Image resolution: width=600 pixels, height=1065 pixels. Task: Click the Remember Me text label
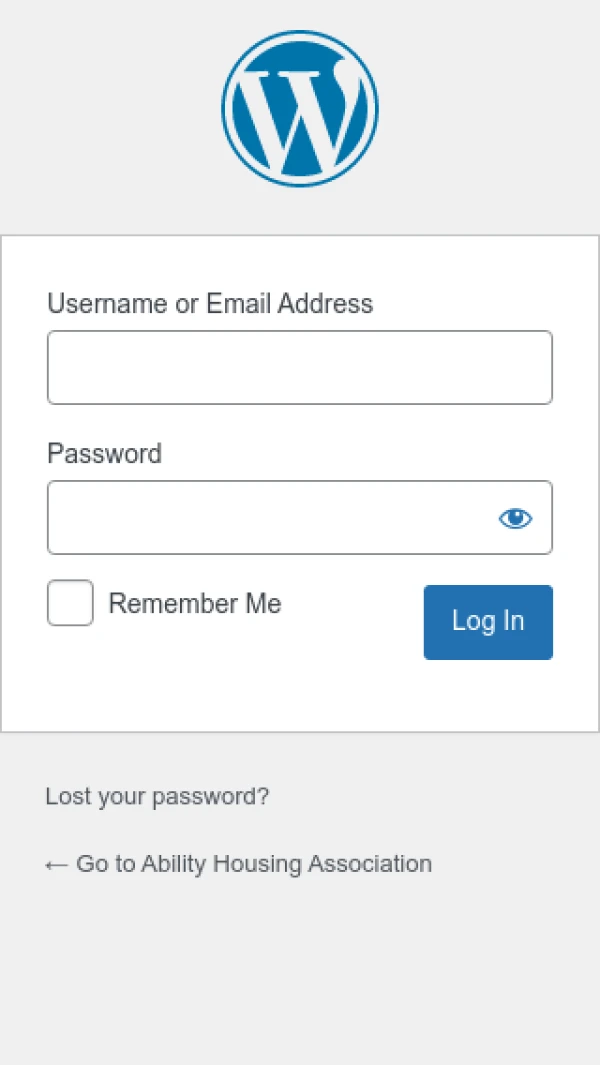195,603
